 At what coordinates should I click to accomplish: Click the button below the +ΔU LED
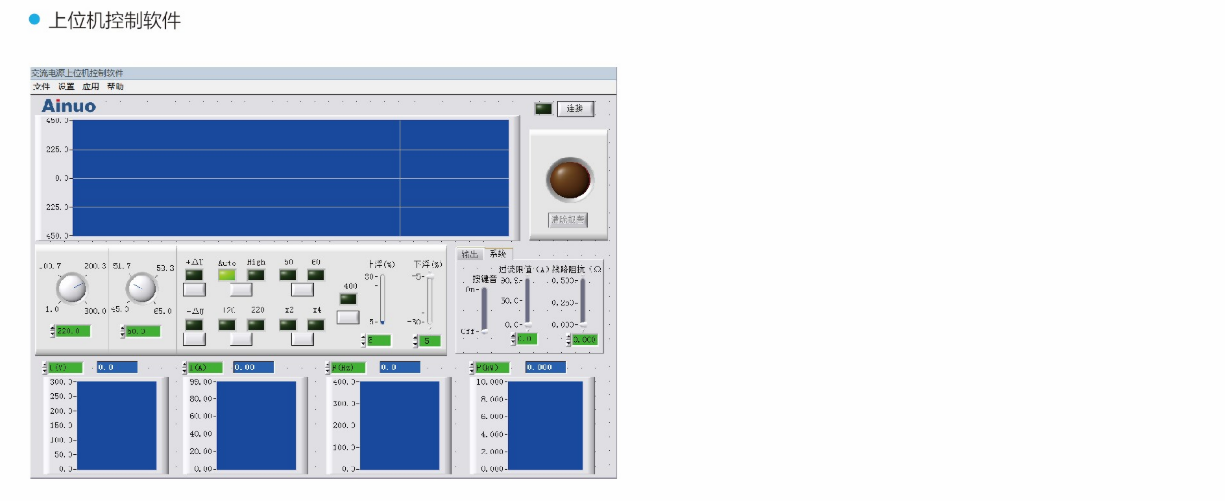pos(194,290)
